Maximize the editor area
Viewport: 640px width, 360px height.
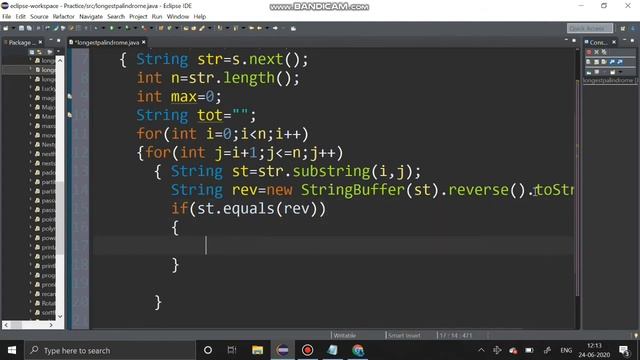[x=574, y=40]
